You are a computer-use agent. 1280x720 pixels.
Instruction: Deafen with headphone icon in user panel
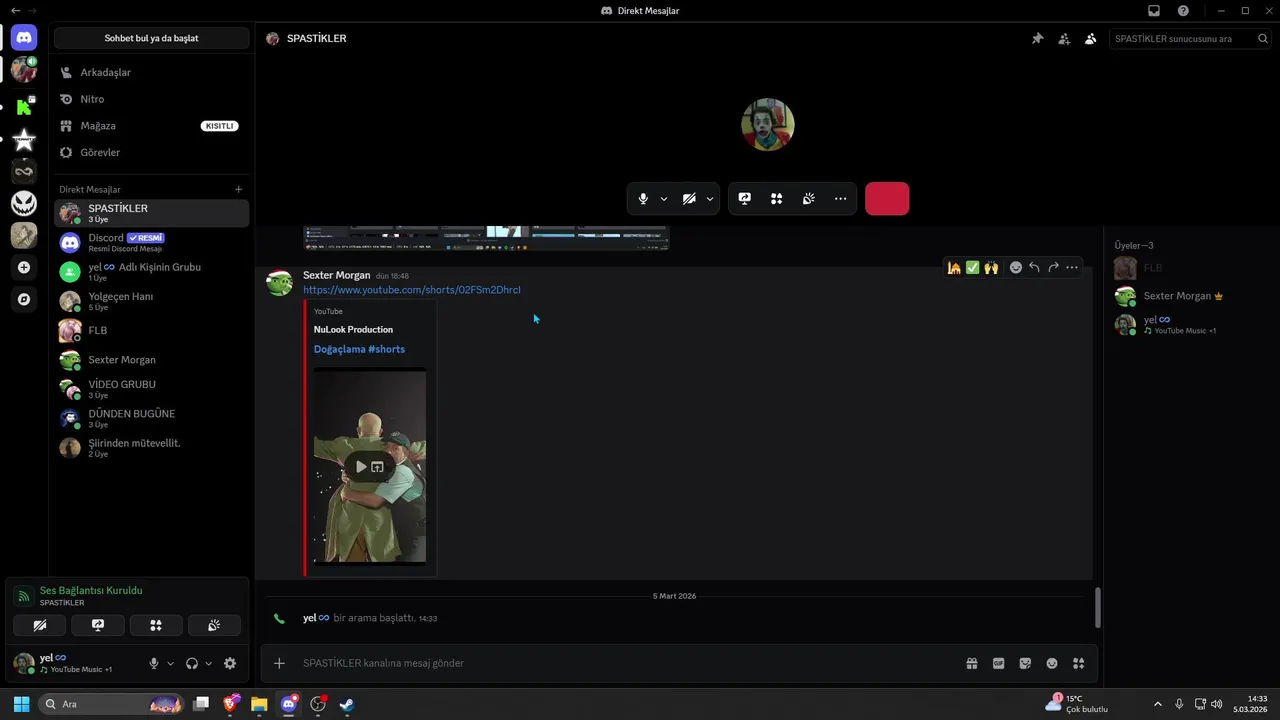tap(192, 663)
